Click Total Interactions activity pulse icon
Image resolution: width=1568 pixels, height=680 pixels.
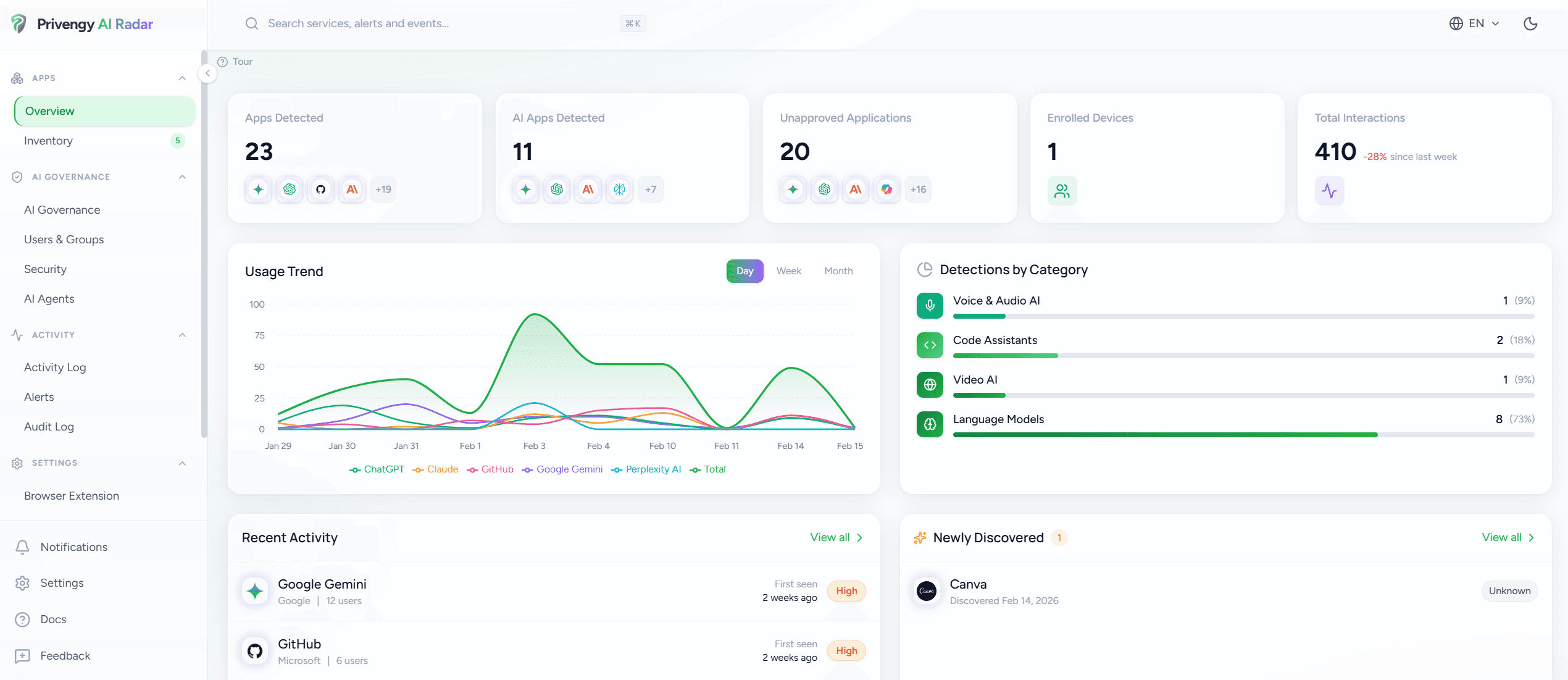tap(1329, 191)
